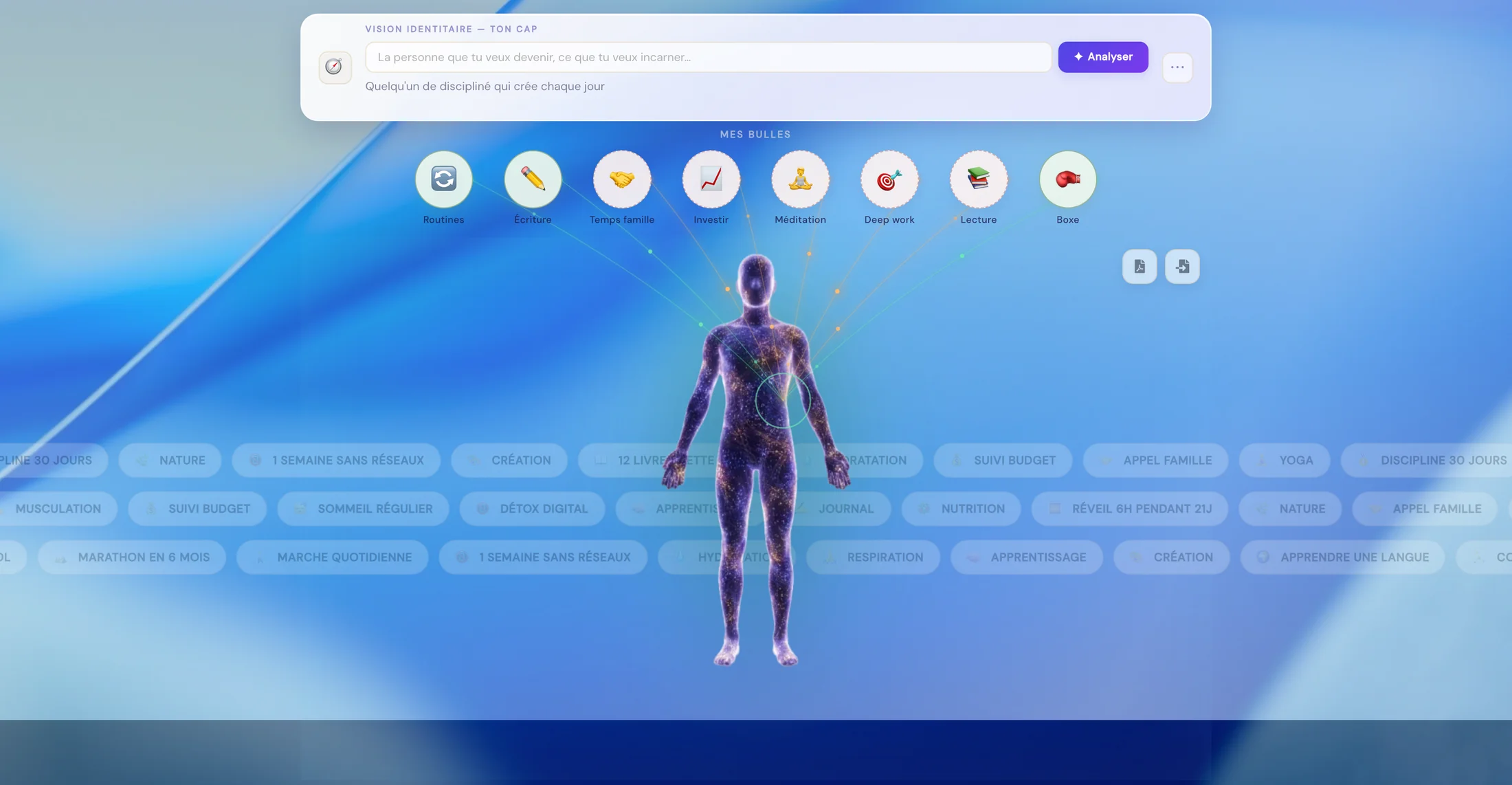Click SUIVI BUDGET chip next to APPEL FAMILLE

pos(1003,461)
